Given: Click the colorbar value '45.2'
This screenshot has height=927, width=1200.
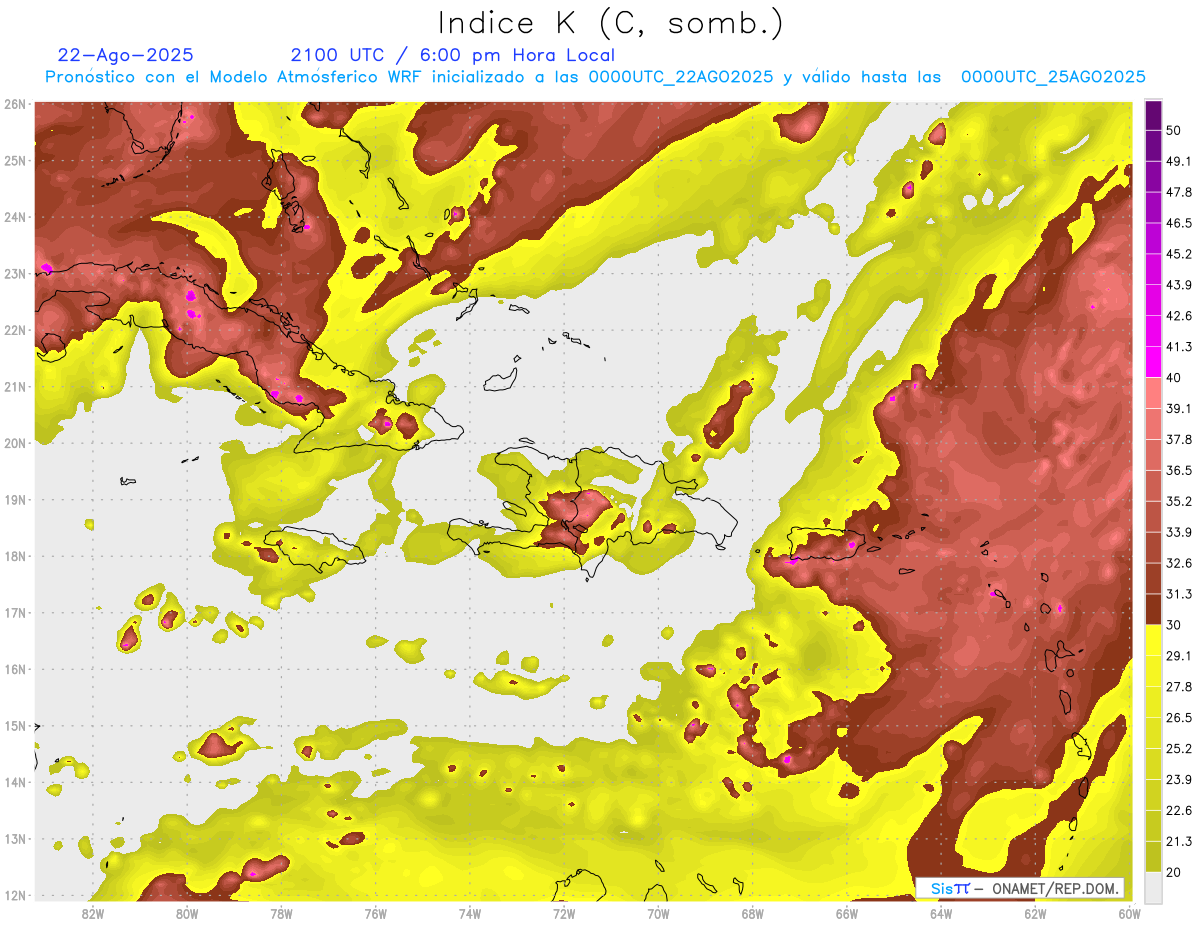Looking at the screenshot, I should pos(1178,254).
